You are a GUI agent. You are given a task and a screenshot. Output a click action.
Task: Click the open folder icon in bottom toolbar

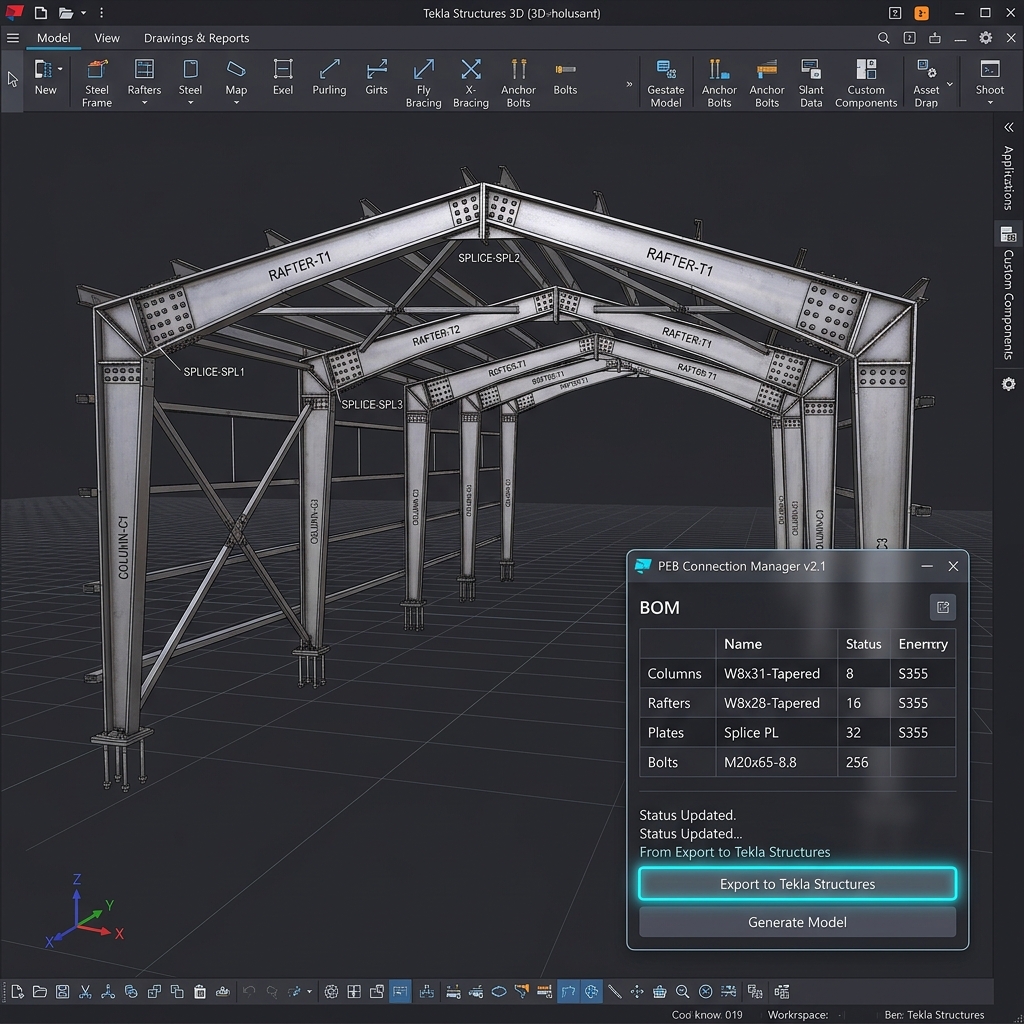39,991
